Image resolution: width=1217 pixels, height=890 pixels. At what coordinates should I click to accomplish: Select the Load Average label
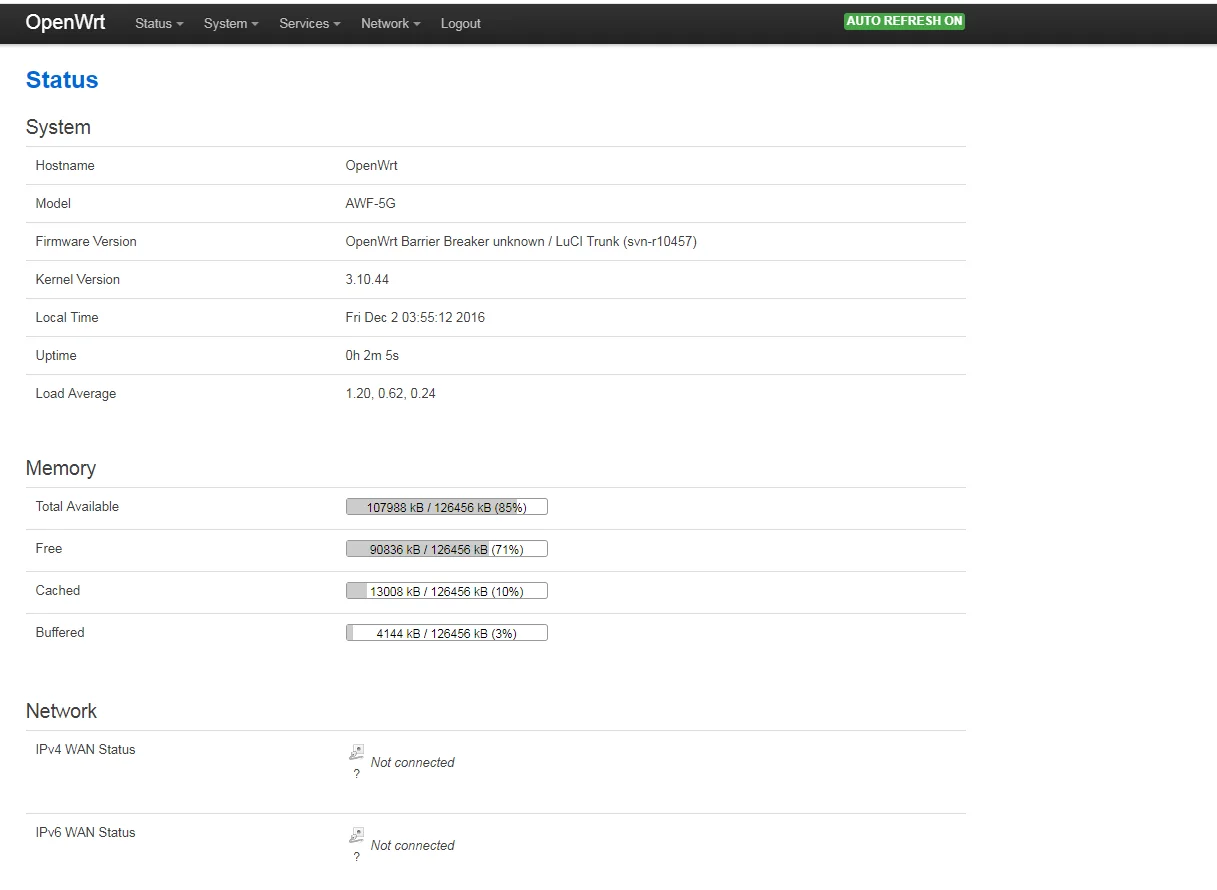pyautogui.click(x=76, y=393)
